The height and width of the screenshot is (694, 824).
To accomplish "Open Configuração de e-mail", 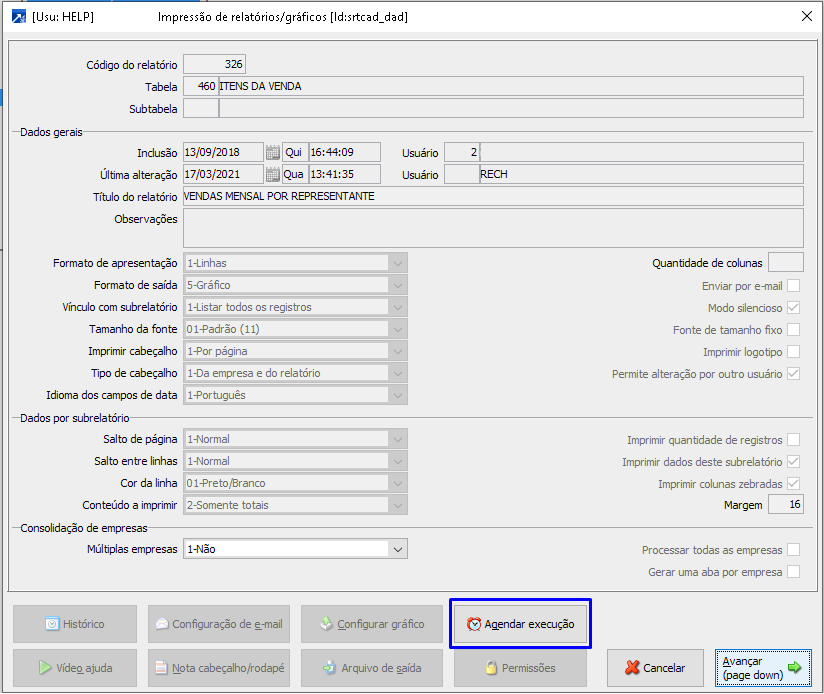I will coord(219,624).
